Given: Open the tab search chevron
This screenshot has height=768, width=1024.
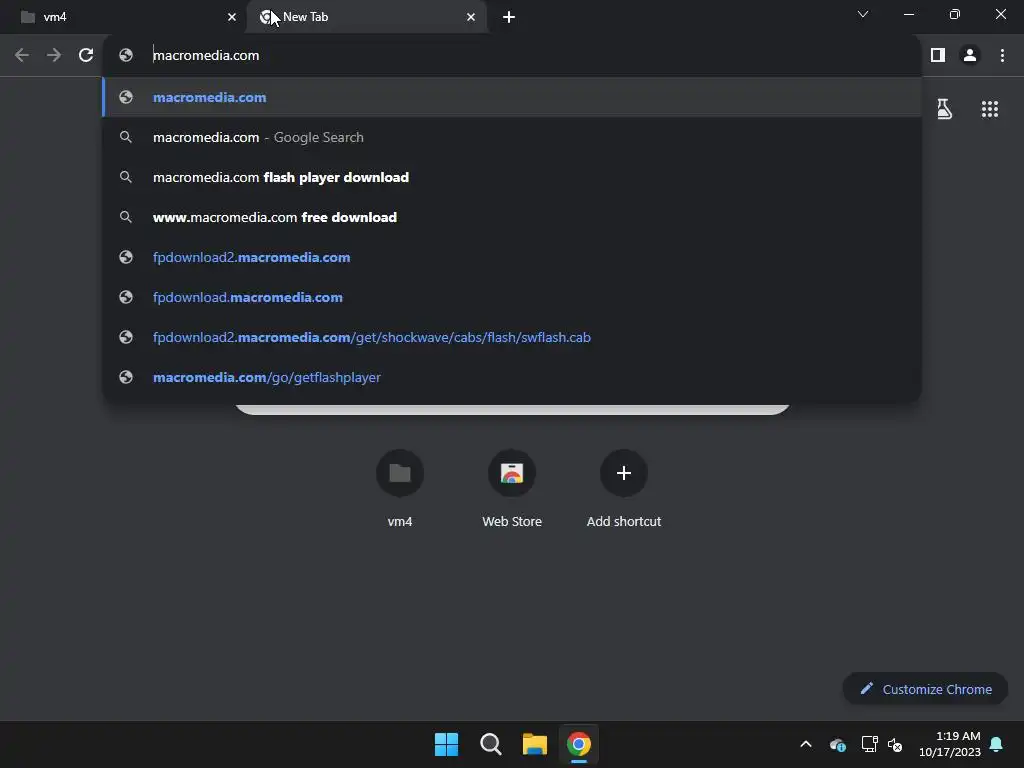Looking at the screenshot, I should (x=863, y=14).
